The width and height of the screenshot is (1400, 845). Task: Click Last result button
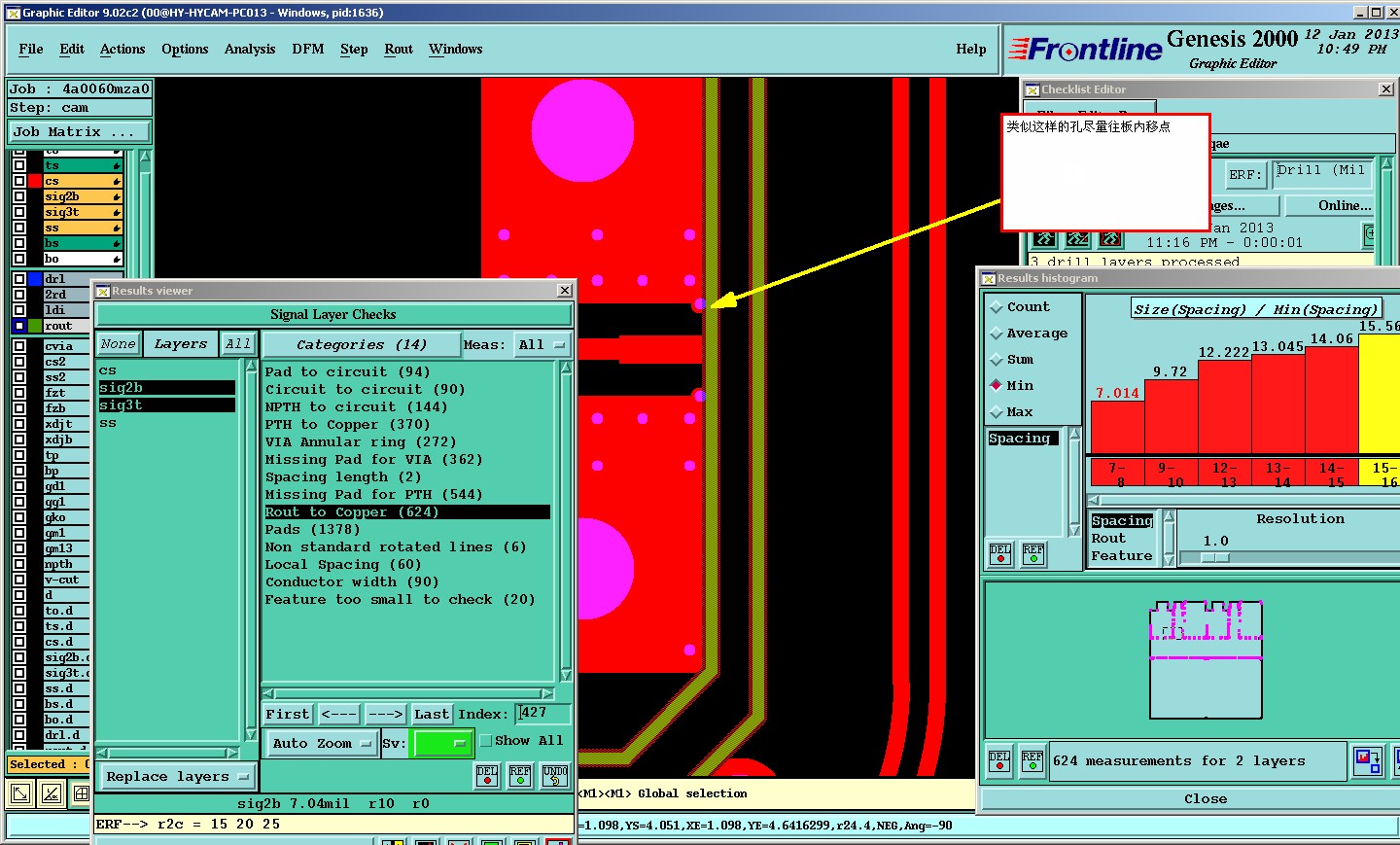click(432, 715)
